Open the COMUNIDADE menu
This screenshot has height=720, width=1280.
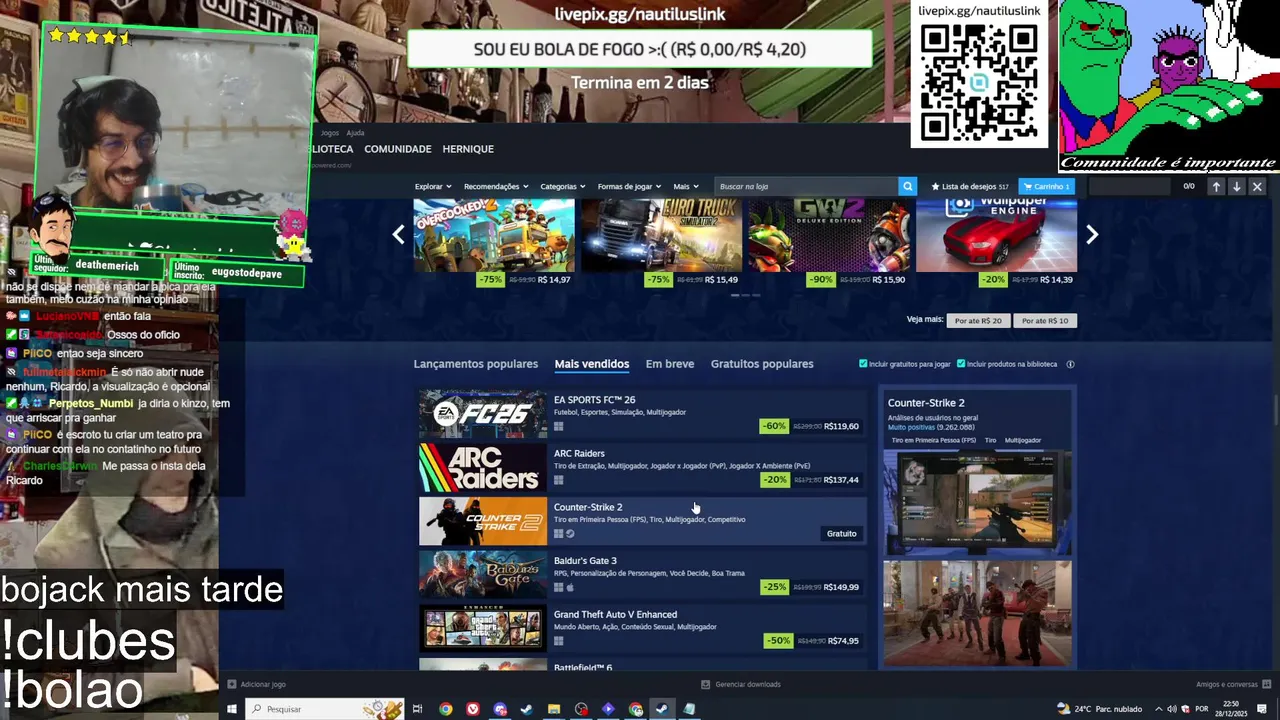pos(398,149)
